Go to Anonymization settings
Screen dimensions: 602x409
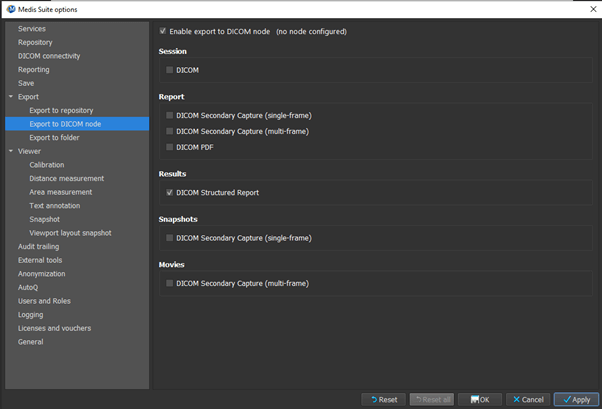click(41, 273)
